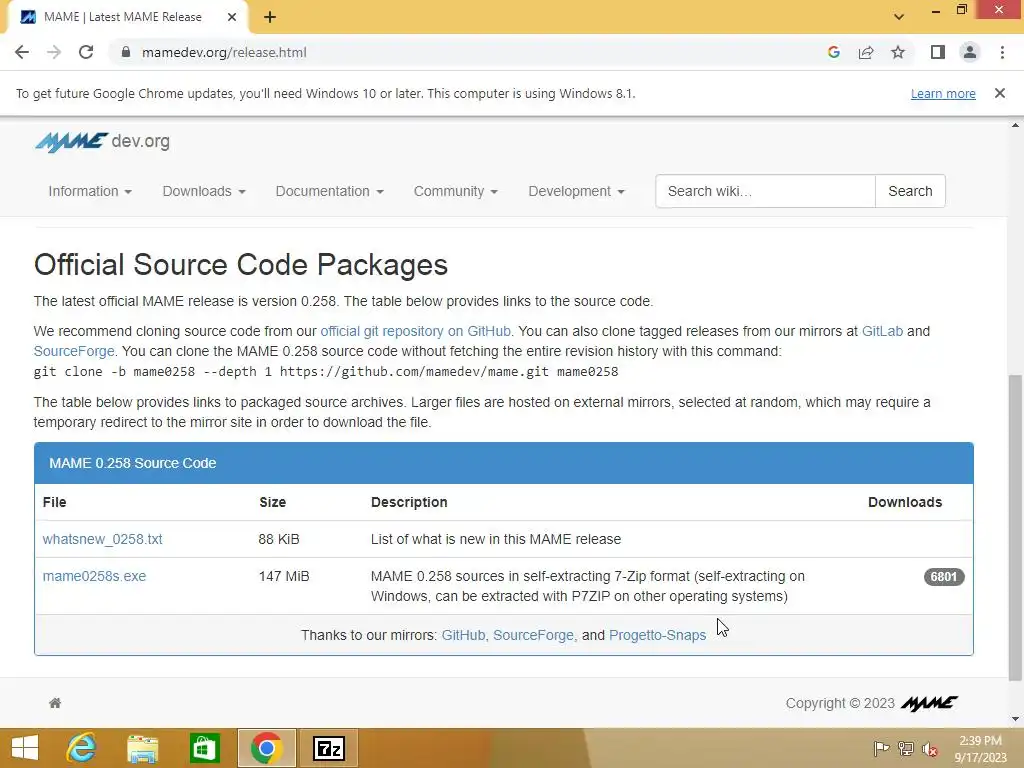Open the Windows Start menu
This screenshot has height=768, width=1024.
coord(25,748)
